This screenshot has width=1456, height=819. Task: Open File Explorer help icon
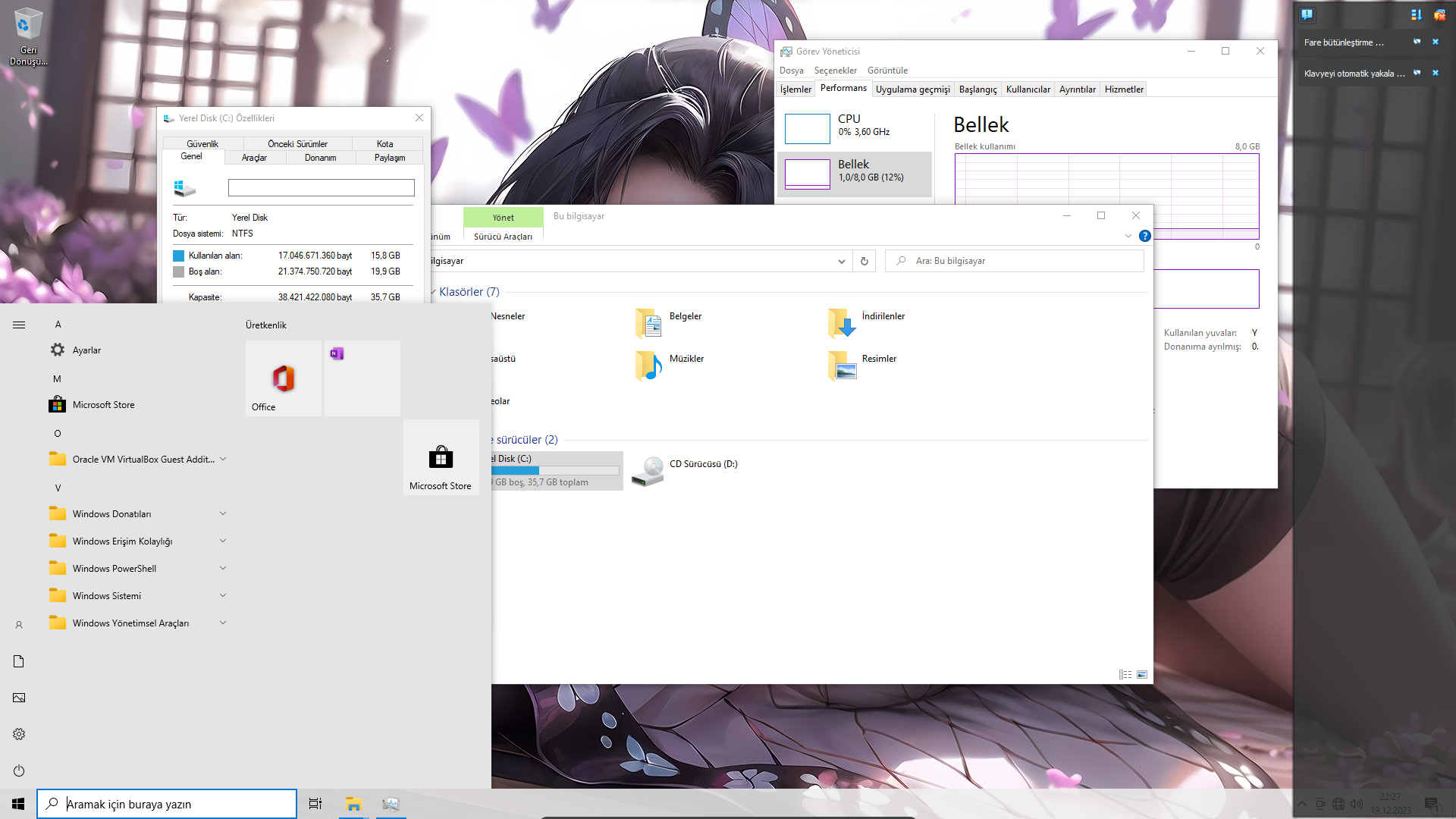point(1145,236)
